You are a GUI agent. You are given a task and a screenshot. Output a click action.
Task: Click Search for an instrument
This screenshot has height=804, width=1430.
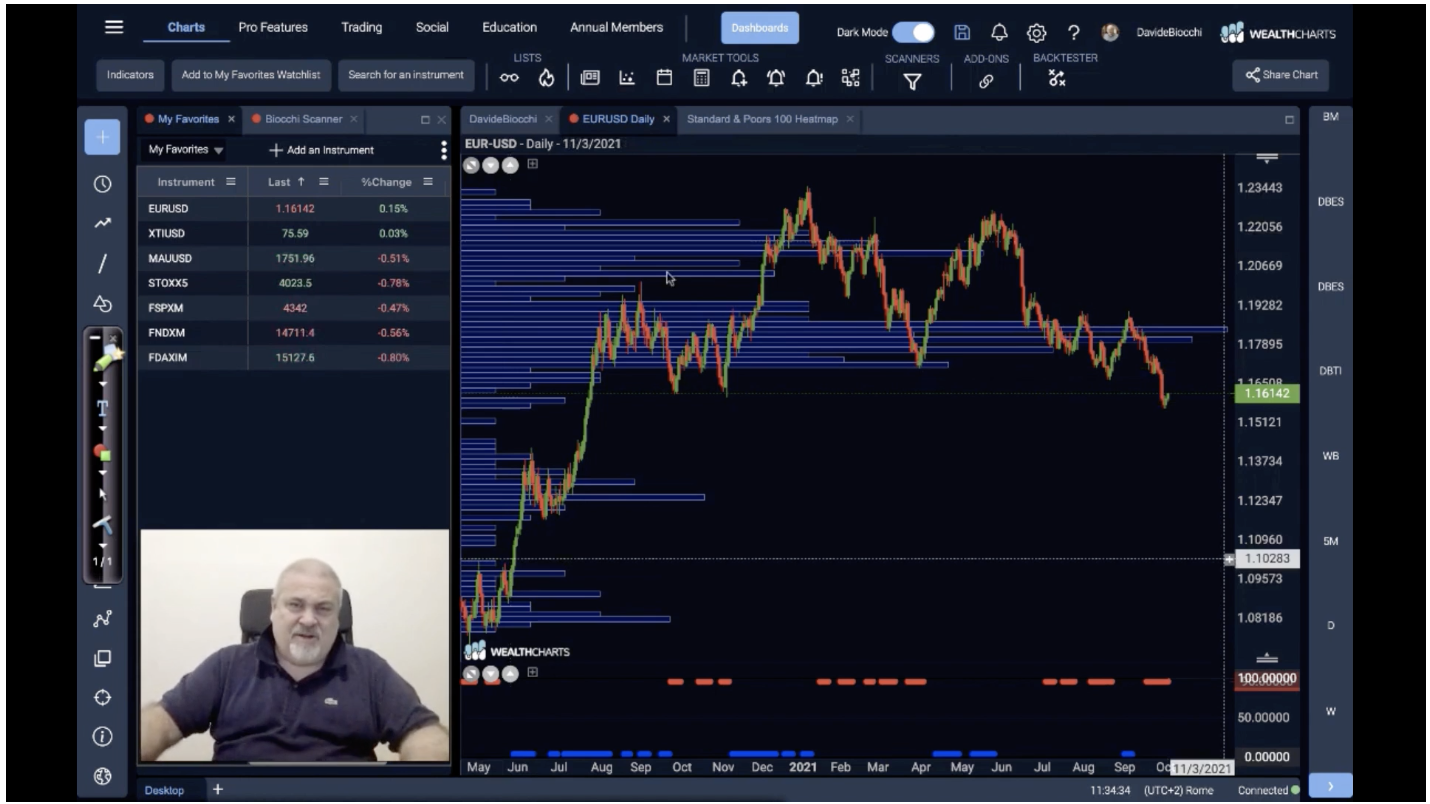click(406, 75)
